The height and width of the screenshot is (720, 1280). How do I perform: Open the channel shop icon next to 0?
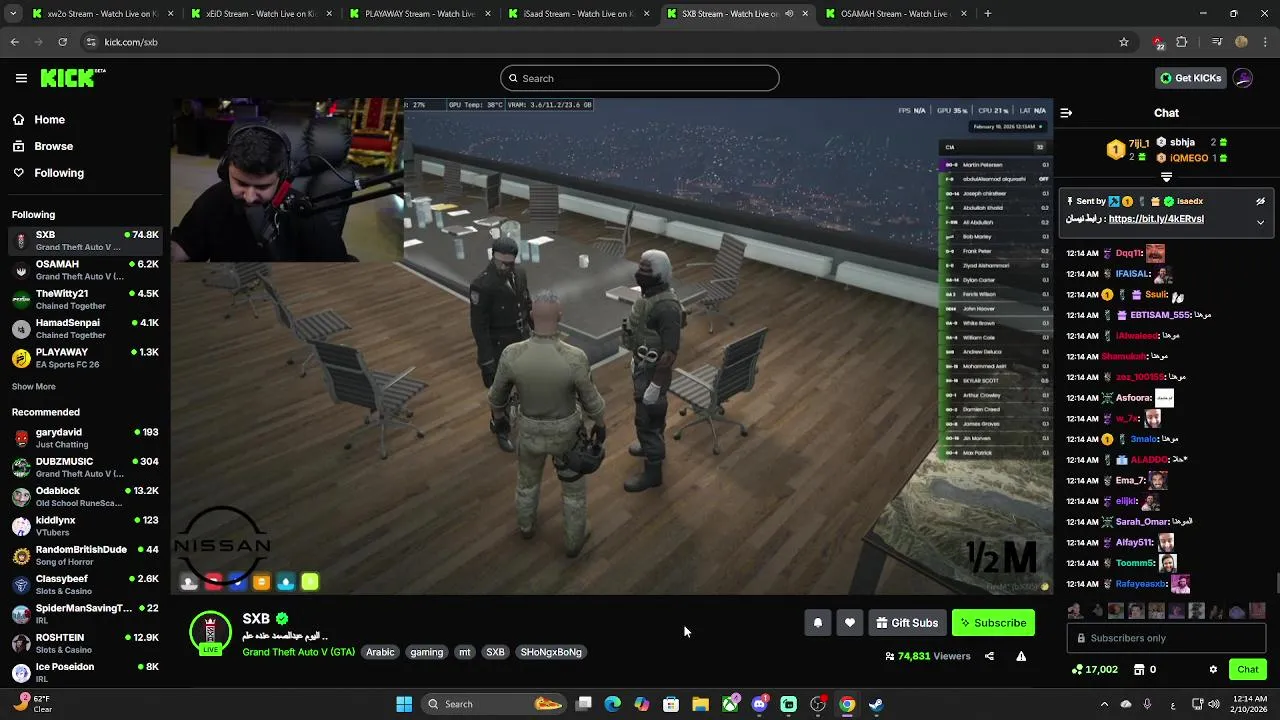click(x=1139, y=669)
